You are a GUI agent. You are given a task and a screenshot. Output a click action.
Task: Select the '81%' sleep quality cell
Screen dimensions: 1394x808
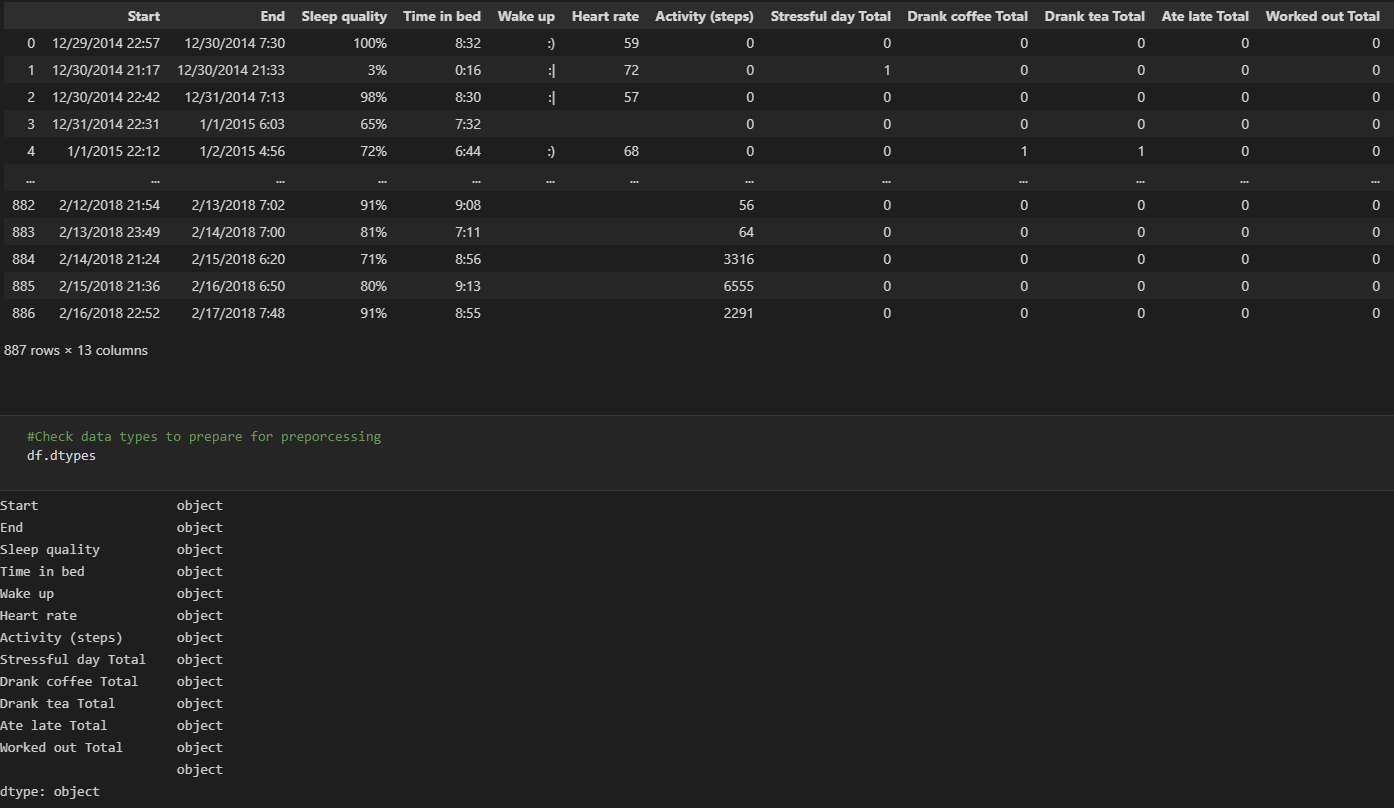tap(374, 232)
